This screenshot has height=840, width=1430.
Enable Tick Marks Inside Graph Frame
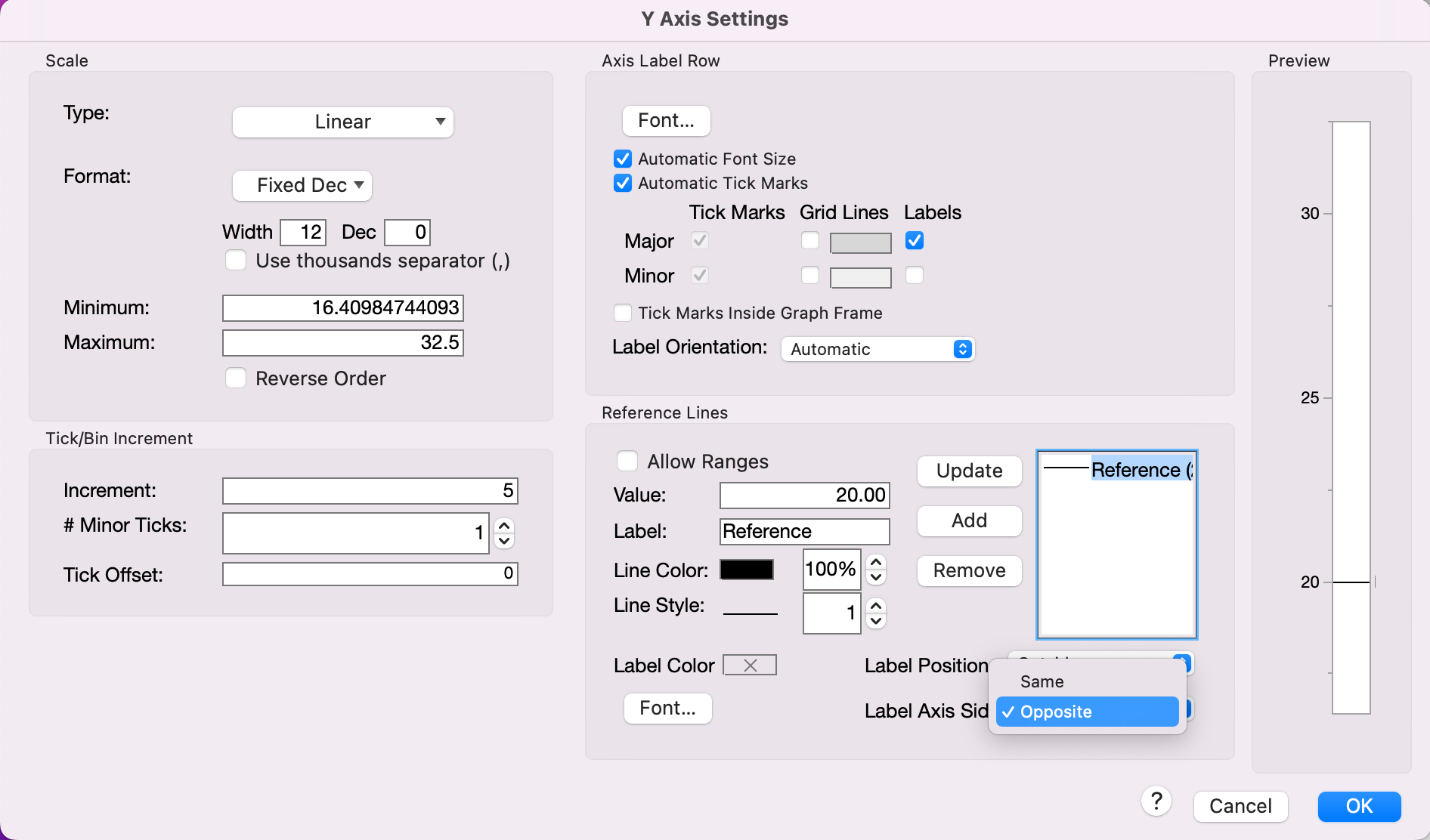pos(623,313)
